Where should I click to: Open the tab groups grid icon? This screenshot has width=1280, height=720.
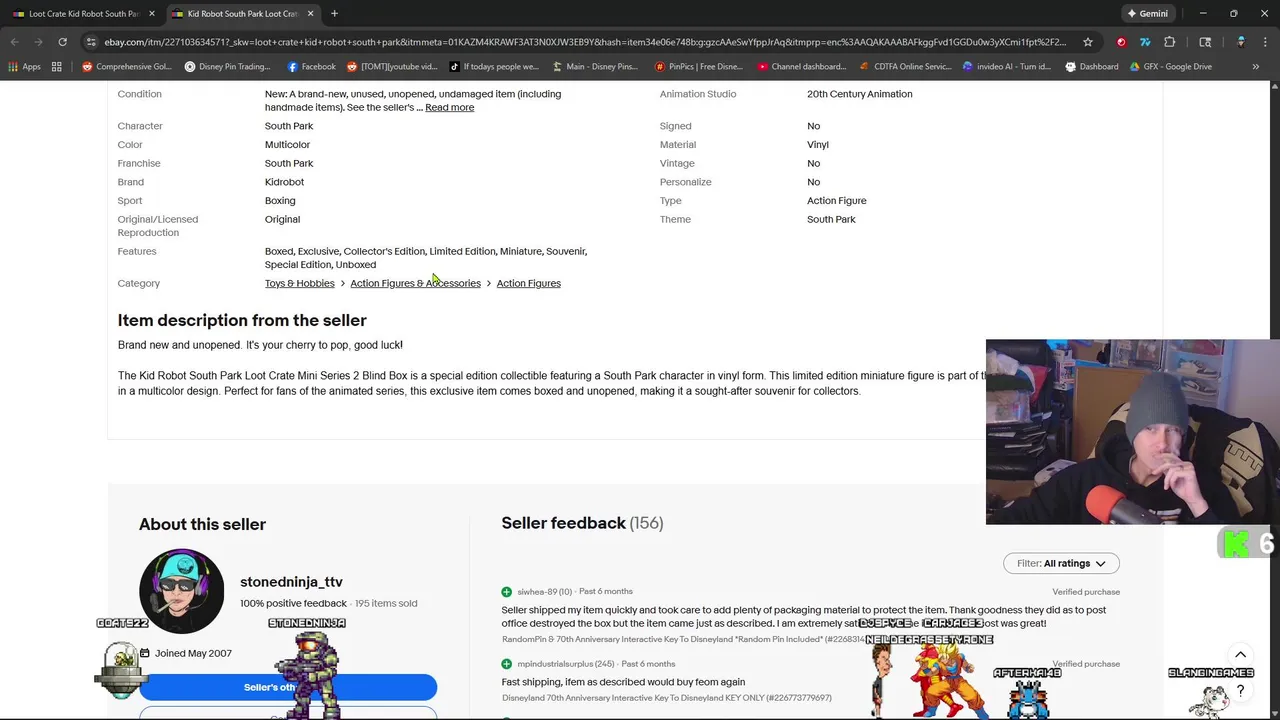tap(57, 67)
